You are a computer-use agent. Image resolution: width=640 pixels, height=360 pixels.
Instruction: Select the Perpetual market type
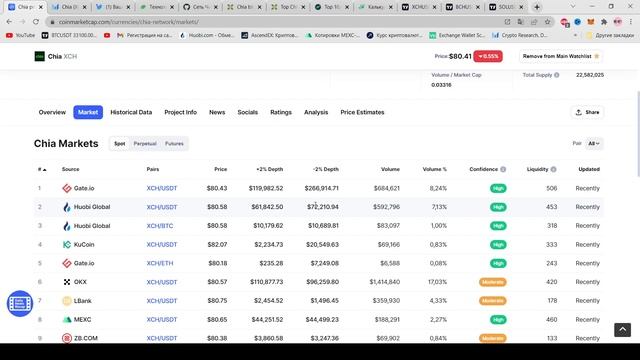(x=145, y=144)
